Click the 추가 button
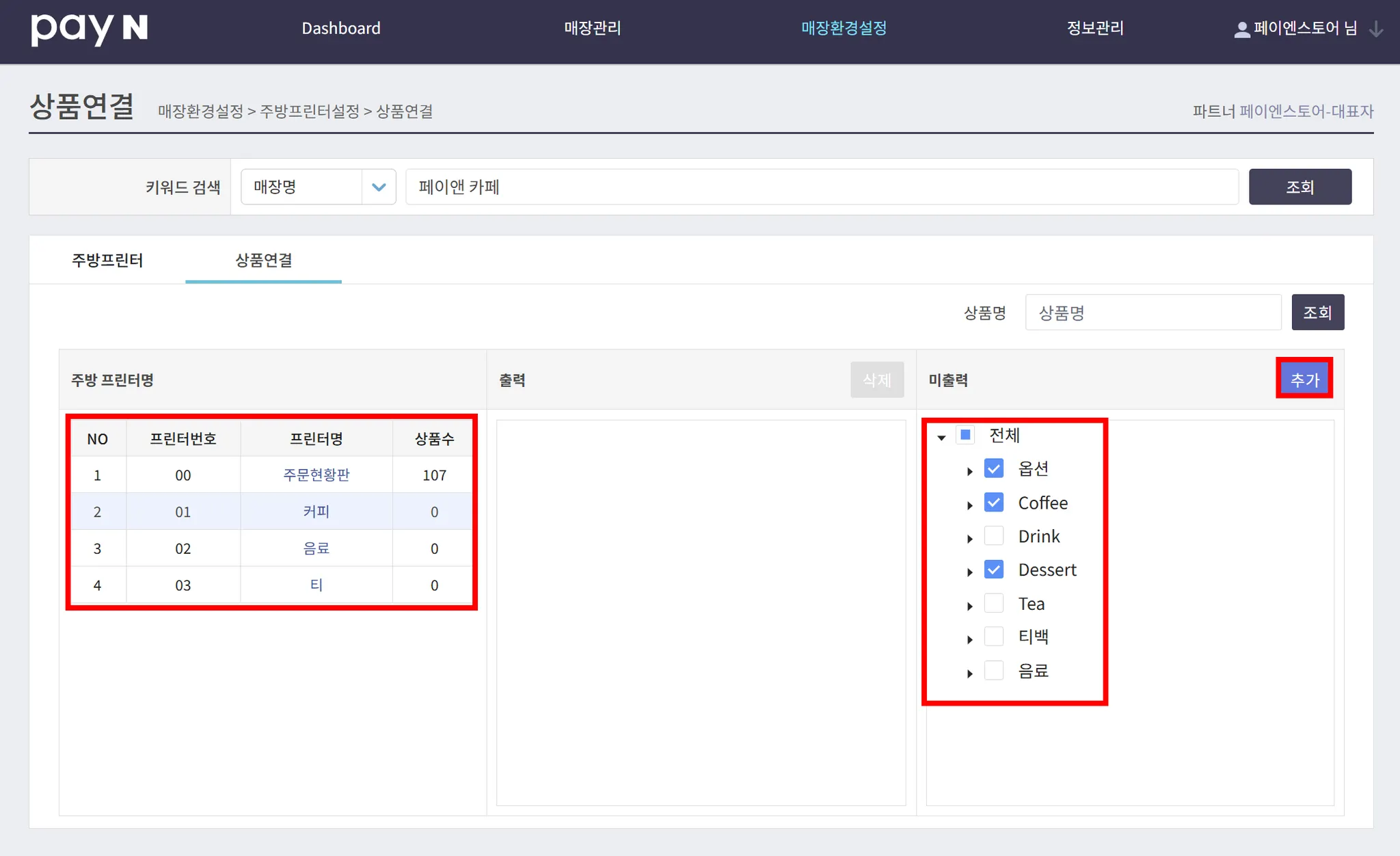This screenshot has height=856, width=1400. point(1304,379)
